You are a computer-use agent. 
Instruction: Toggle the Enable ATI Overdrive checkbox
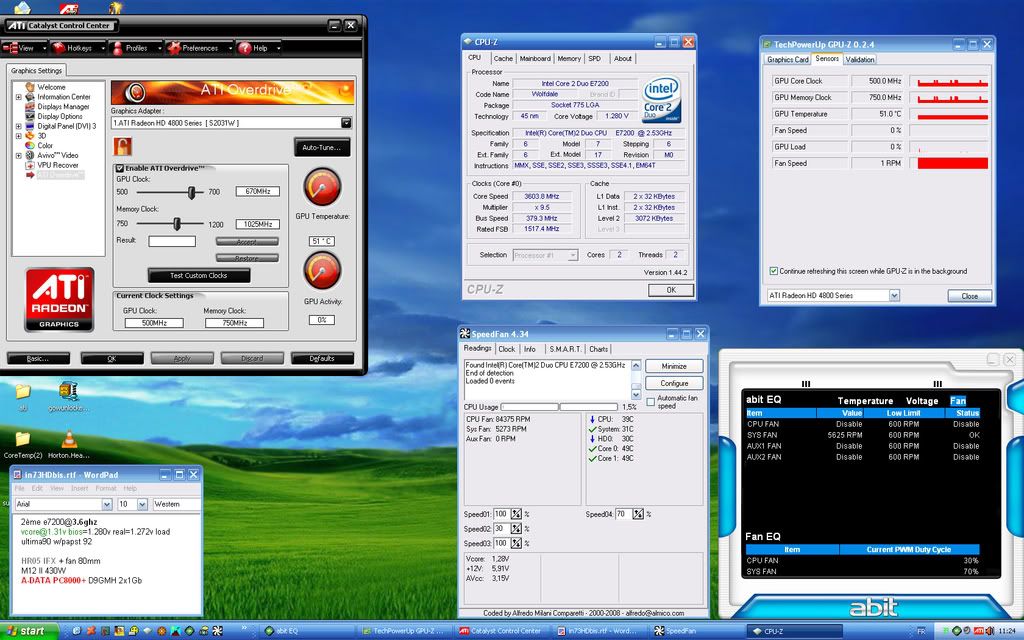click(121, 168)
